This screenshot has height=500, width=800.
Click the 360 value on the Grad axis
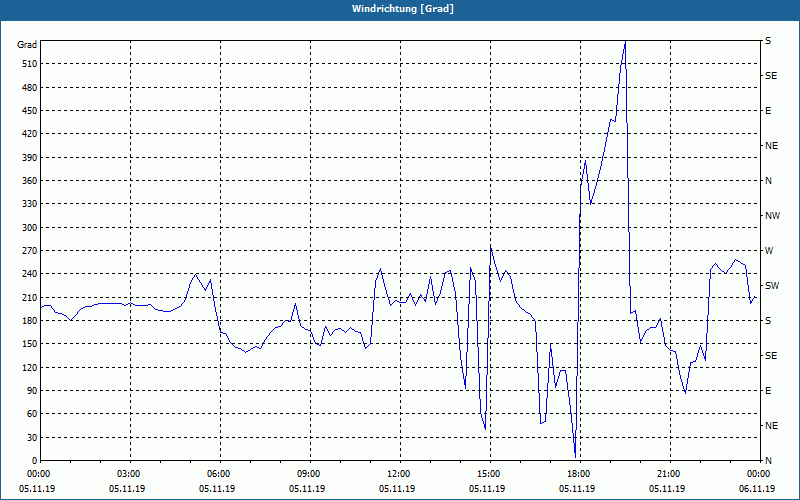[x=30, y=181]
